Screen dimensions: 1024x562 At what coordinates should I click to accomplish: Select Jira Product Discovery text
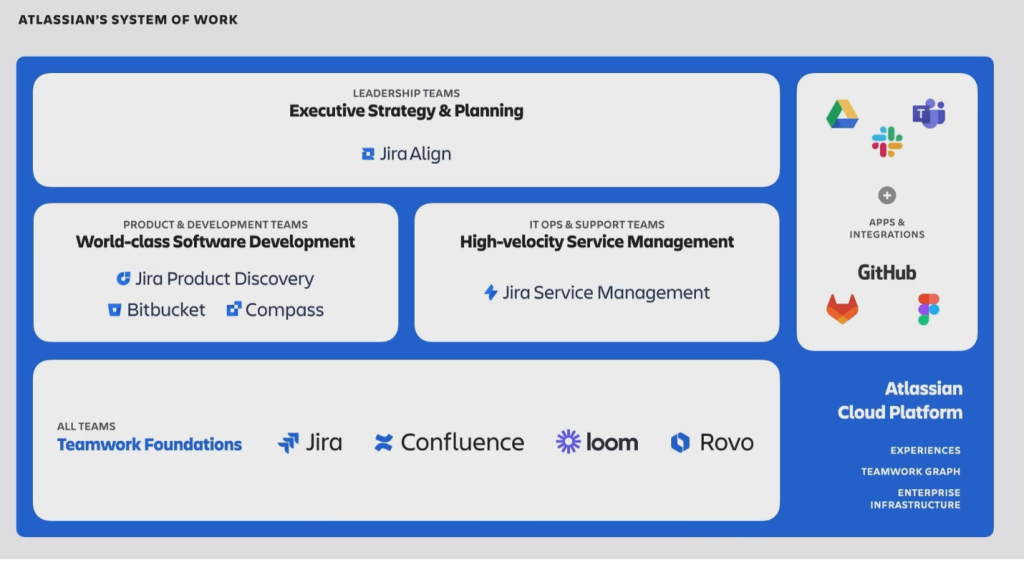point(224,279)
